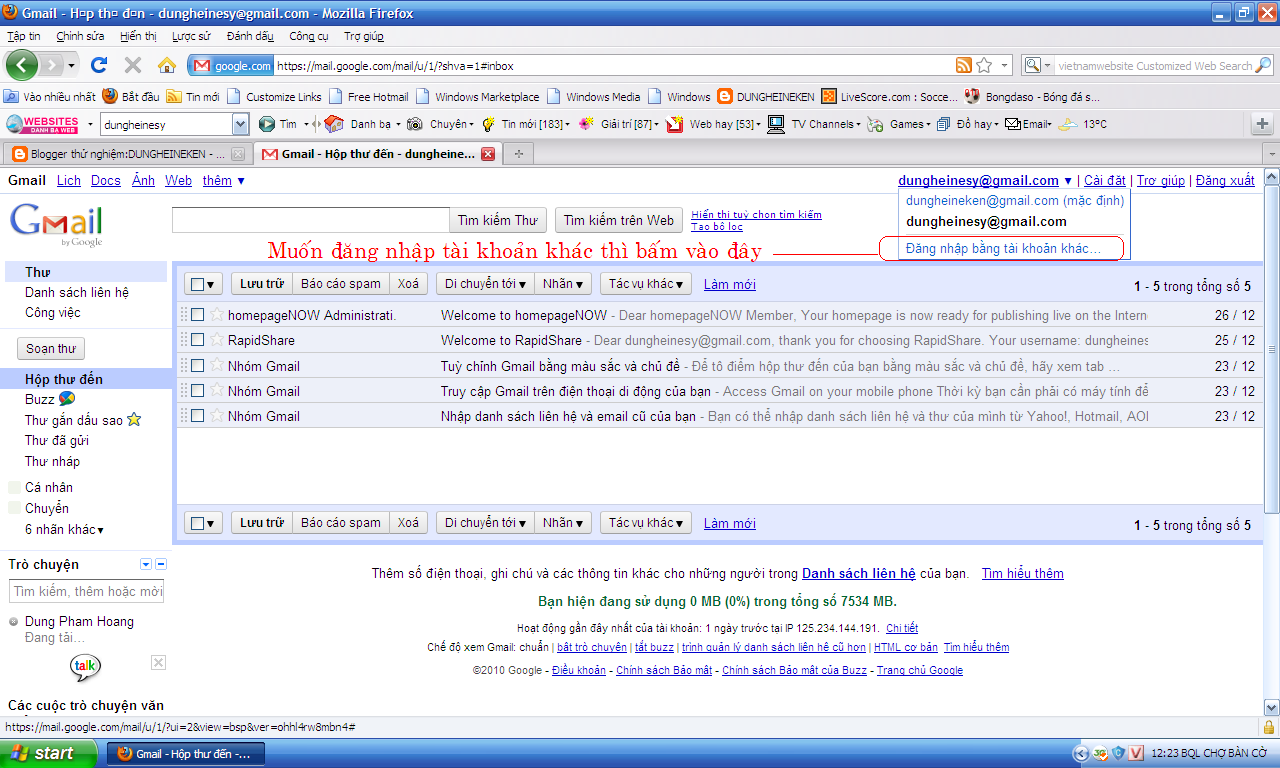Open the thêm dropdown in top navigation
Image resolution: width=1280 pixels, height=768 pixels.
click(223, 181)
